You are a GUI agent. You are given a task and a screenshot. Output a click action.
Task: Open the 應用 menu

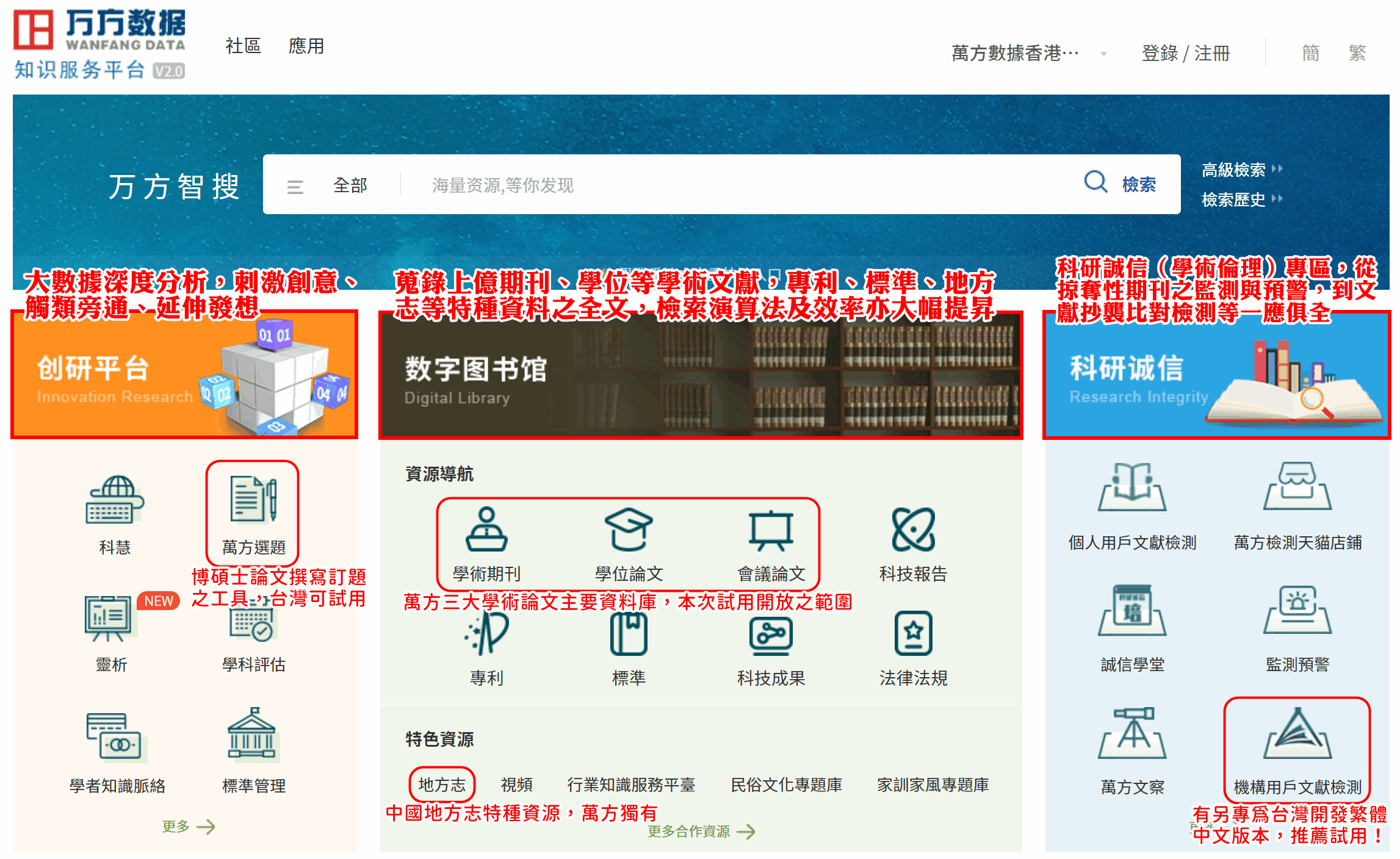[306, 46]
